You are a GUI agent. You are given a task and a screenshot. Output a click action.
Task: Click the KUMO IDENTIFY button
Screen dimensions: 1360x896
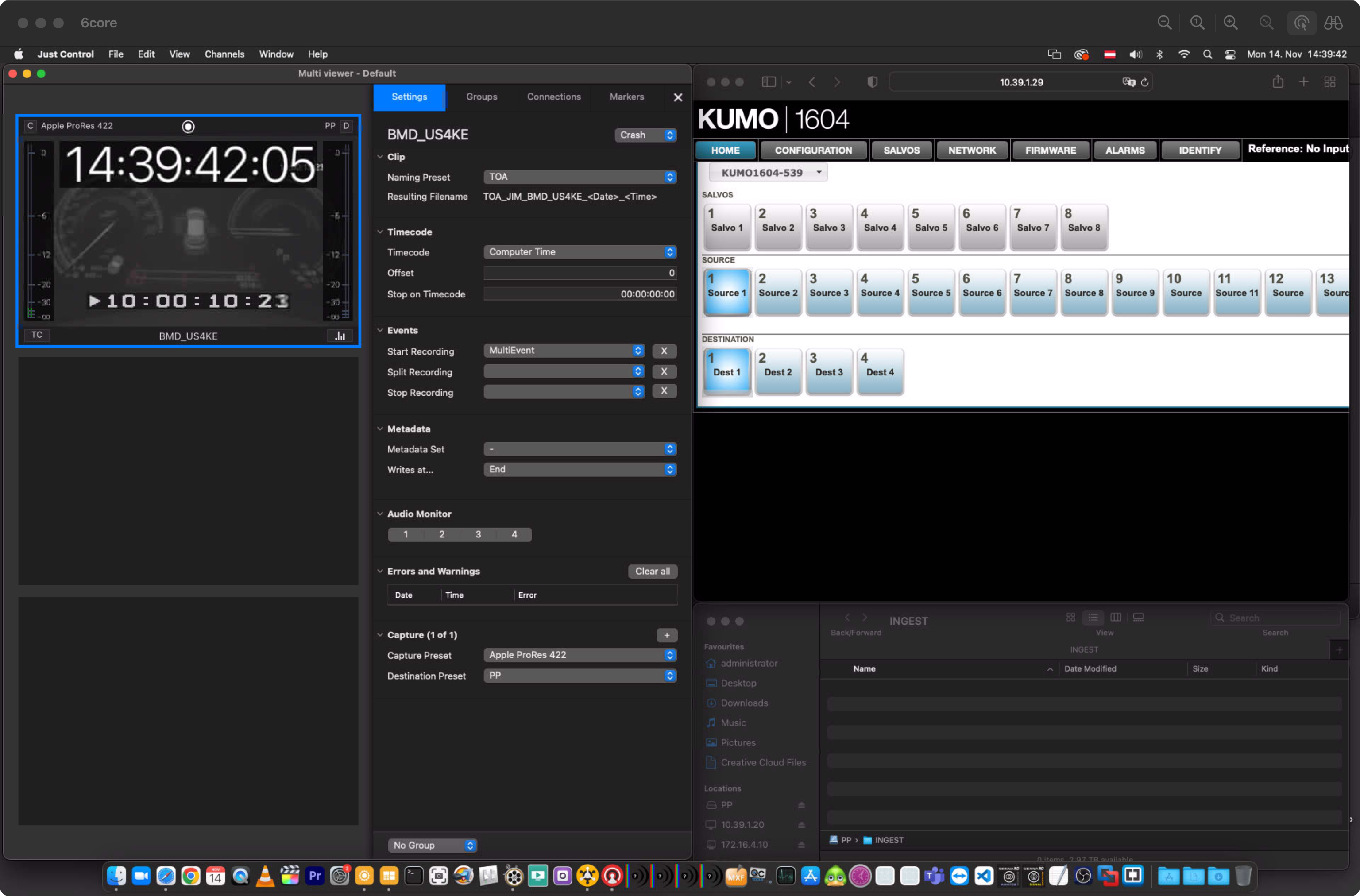(x=1200, y=150)
